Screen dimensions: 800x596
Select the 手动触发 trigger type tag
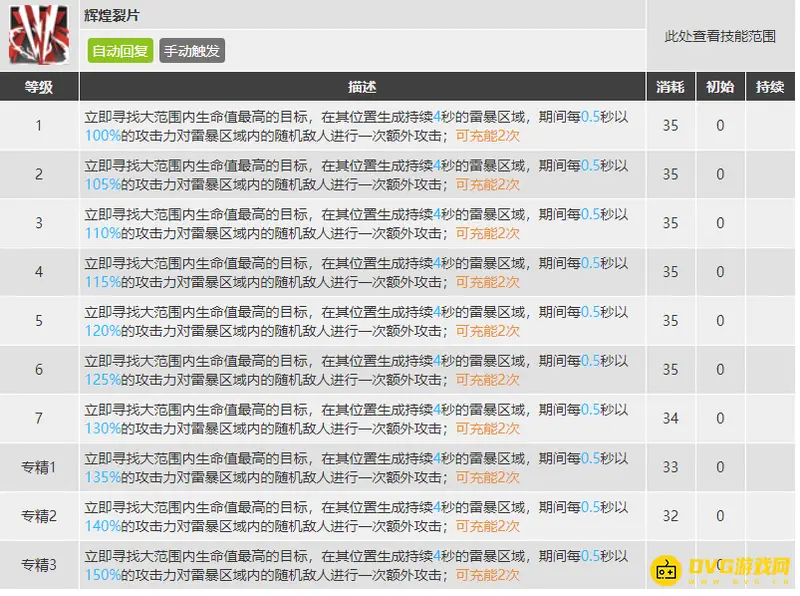point(192,48)
